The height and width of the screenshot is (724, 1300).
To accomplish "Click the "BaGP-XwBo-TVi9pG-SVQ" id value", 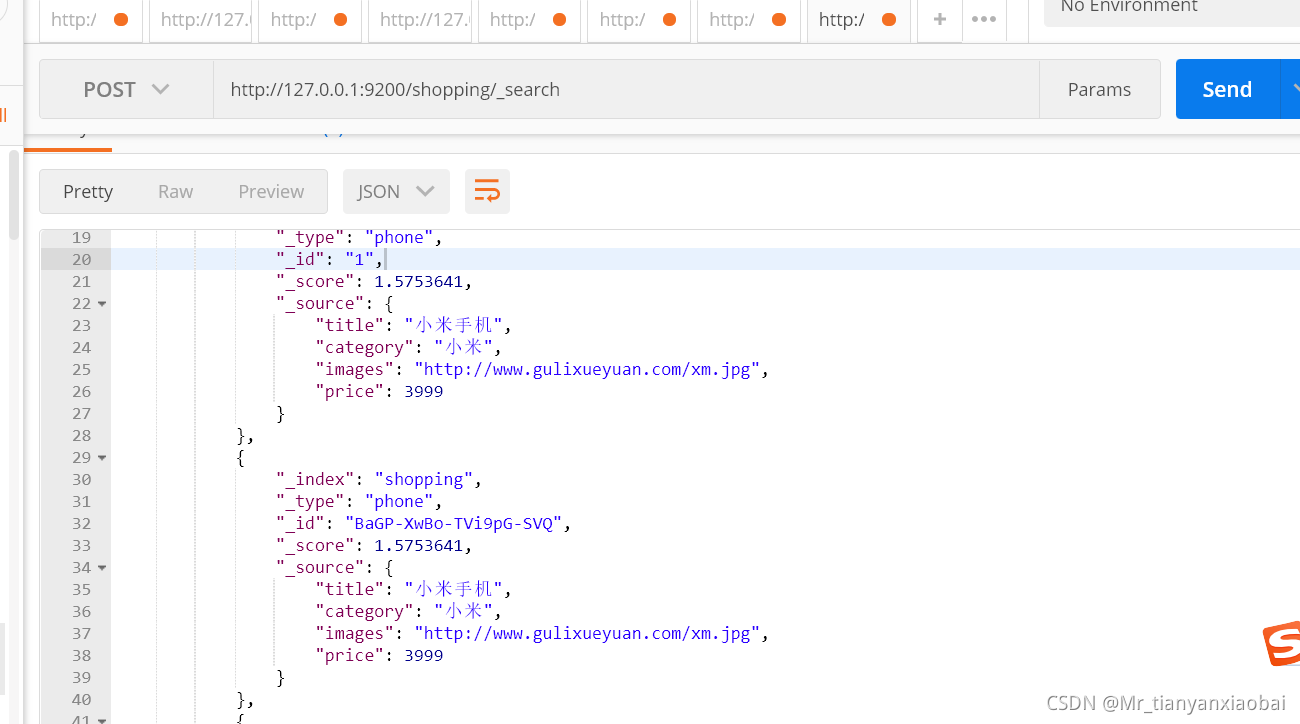I will tap(453, 523).
